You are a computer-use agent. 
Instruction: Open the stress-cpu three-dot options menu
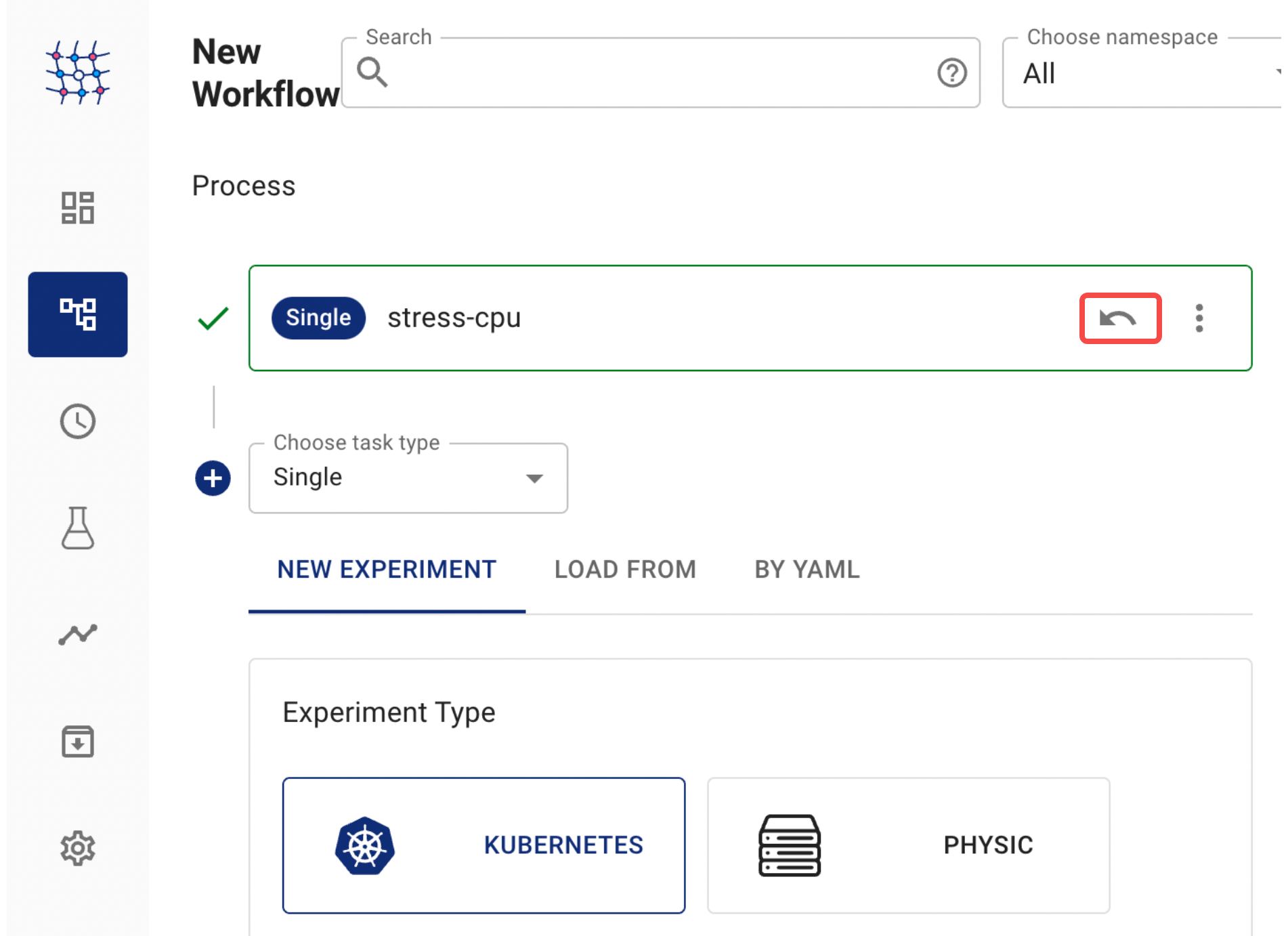coord(1199,318)
